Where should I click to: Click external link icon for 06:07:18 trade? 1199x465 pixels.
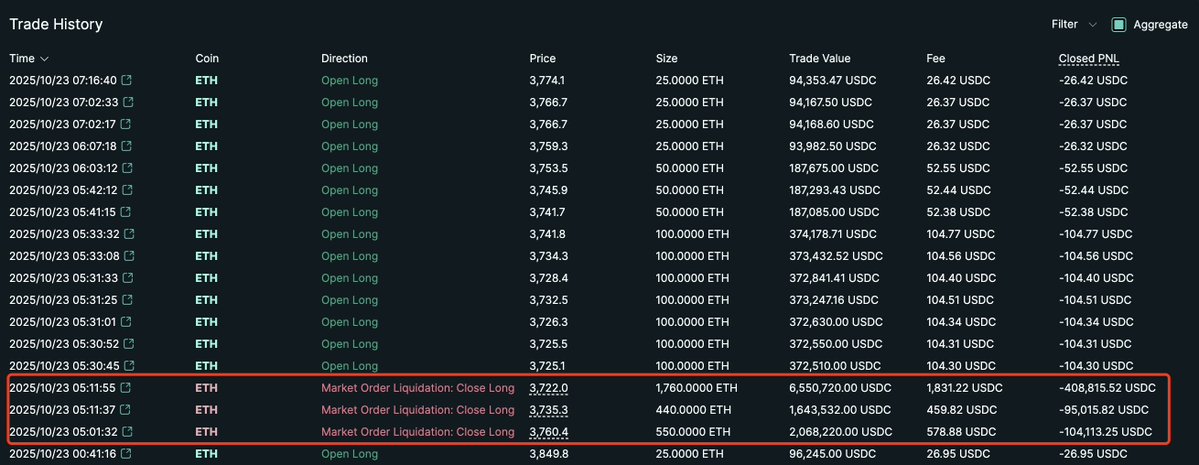click(127, 146)
